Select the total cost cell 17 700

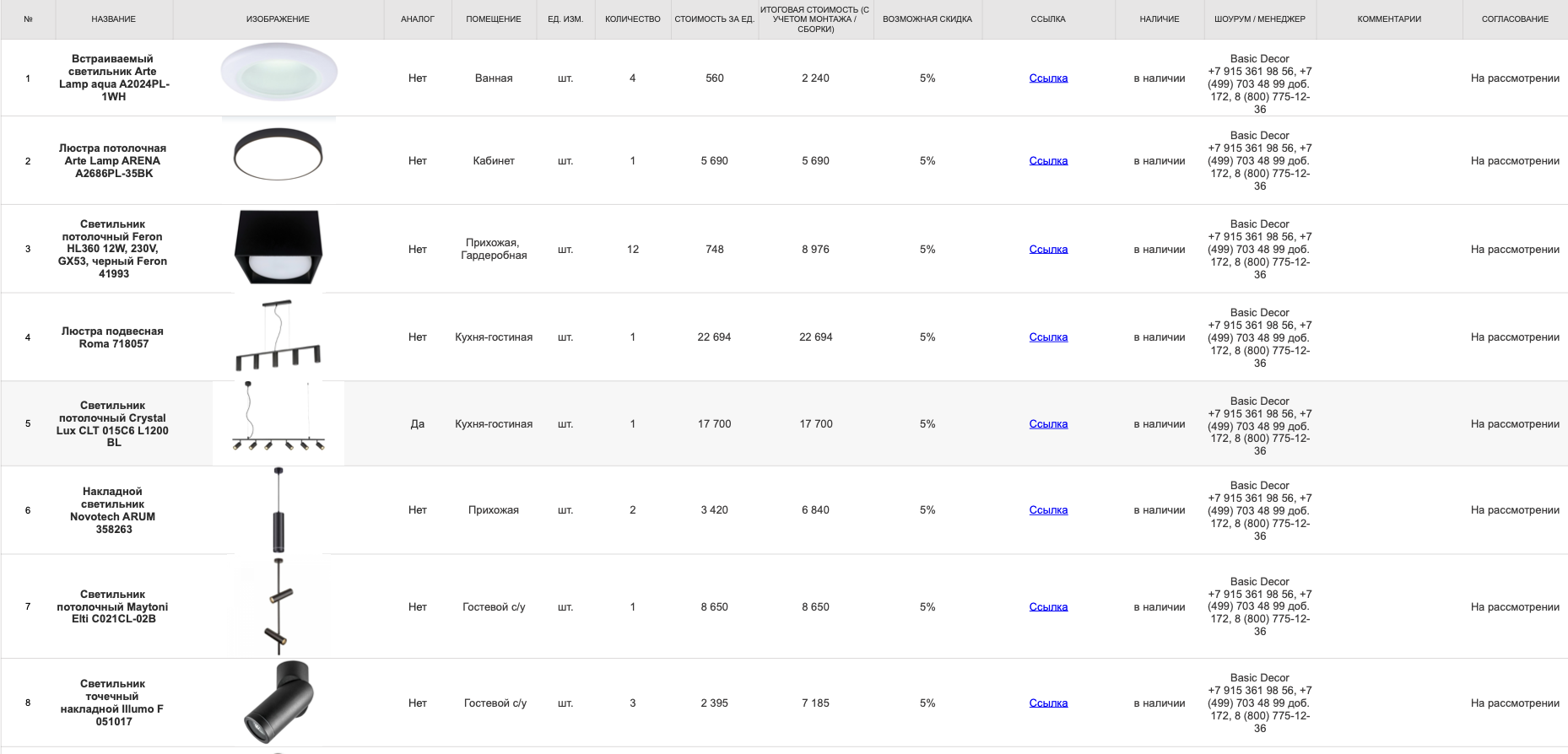click(815, 423)
